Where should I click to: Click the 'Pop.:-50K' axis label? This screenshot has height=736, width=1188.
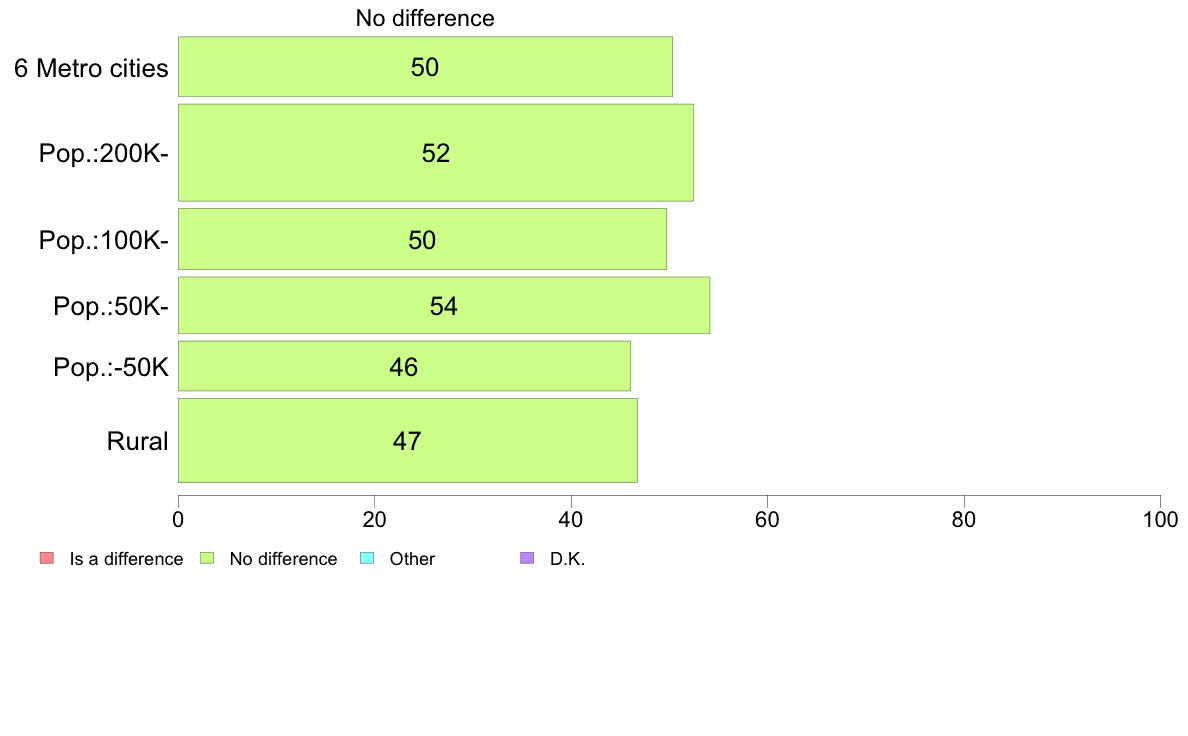[x=111, y=367]
